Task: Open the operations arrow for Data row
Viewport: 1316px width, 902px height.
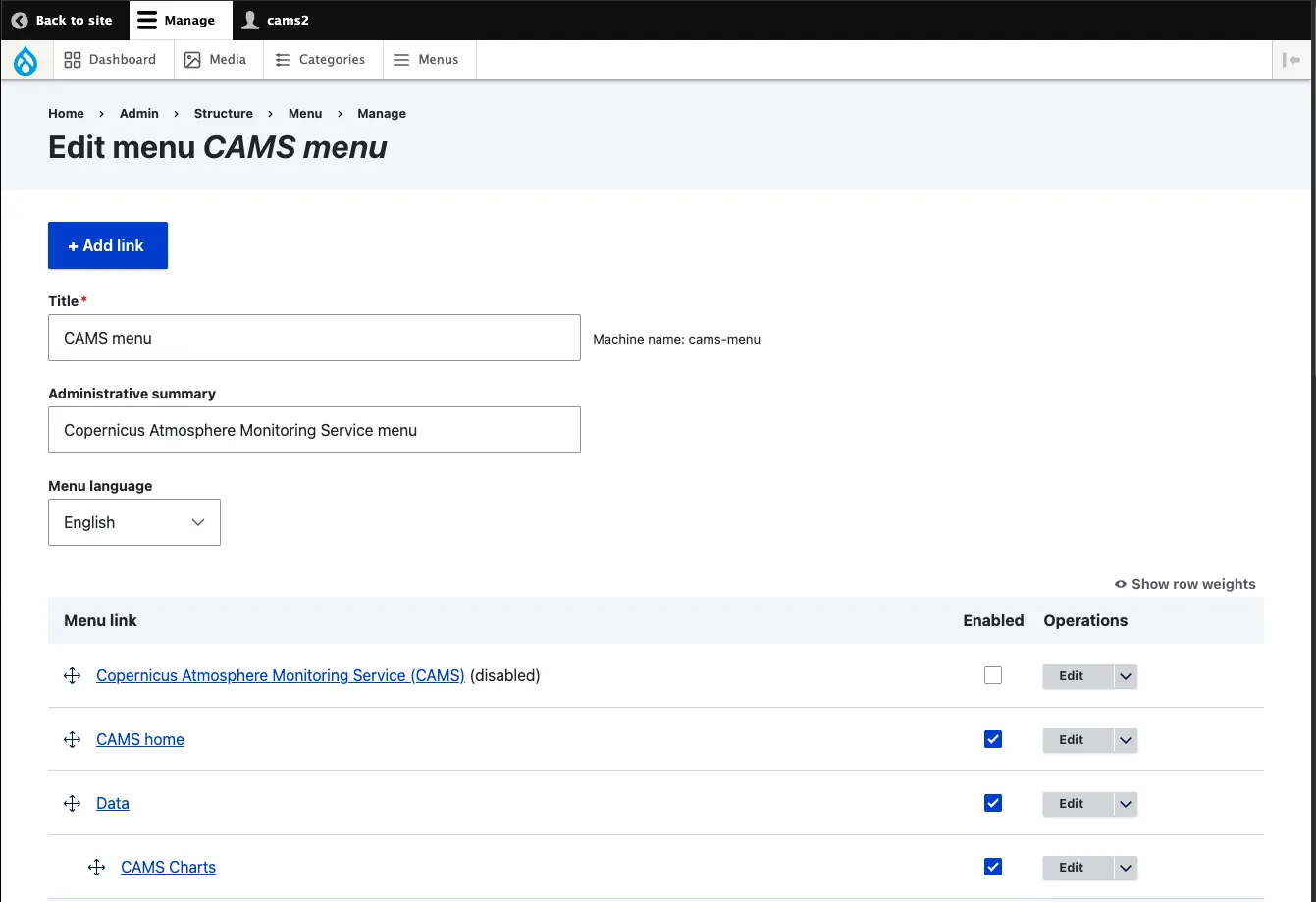Action: click(1126, 804)
